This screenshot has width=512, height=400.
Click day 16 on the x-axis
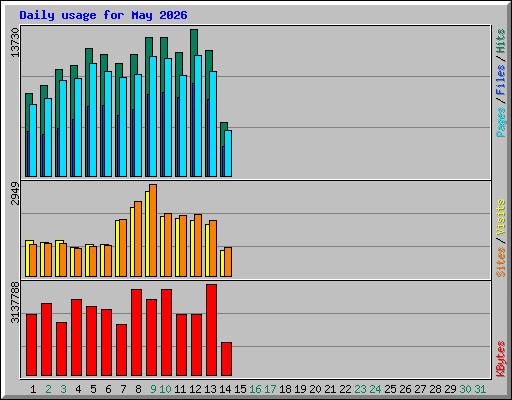[255, 389]
